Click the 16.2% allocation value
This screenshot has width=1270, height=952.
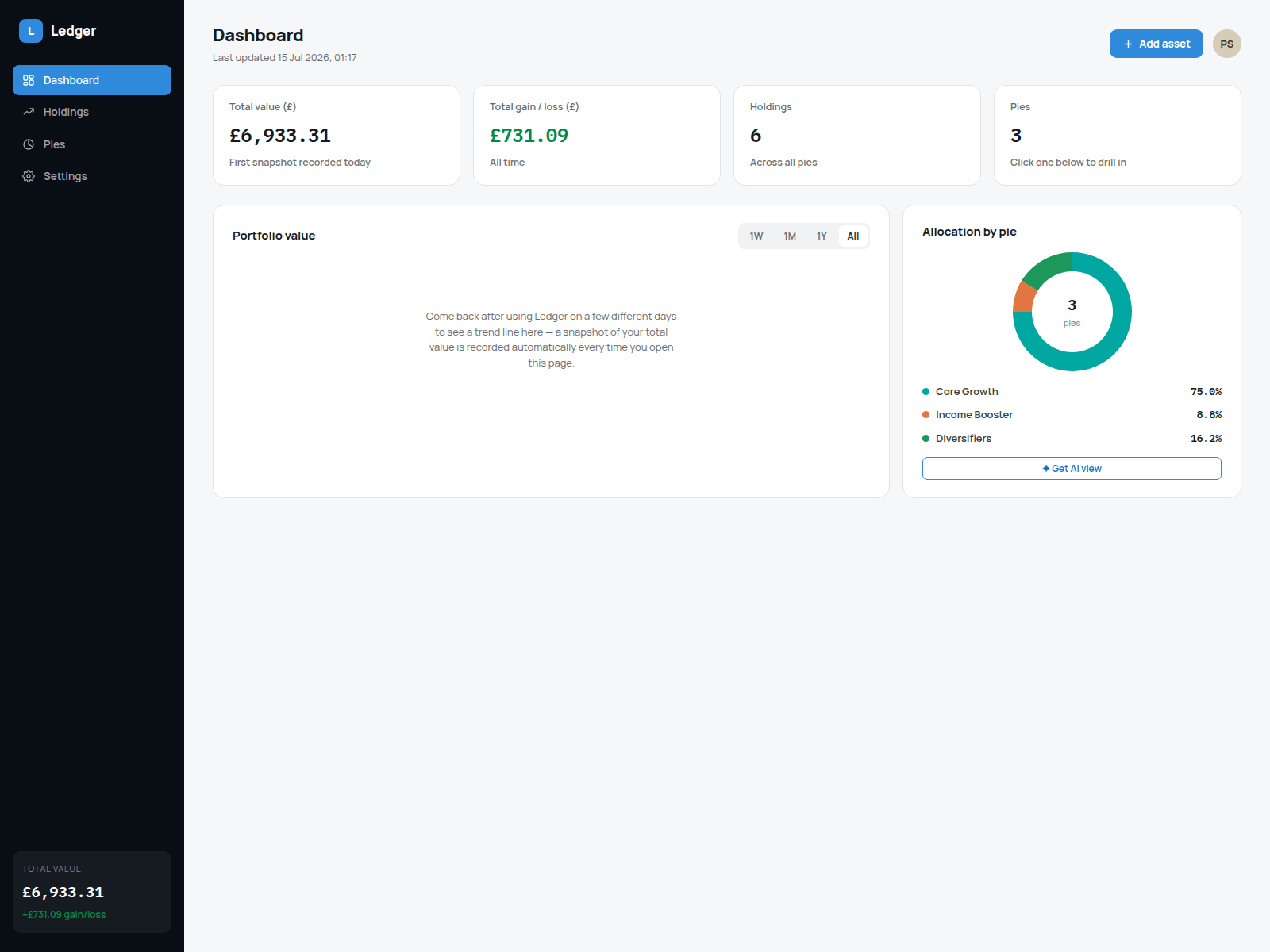(1206, 439)
